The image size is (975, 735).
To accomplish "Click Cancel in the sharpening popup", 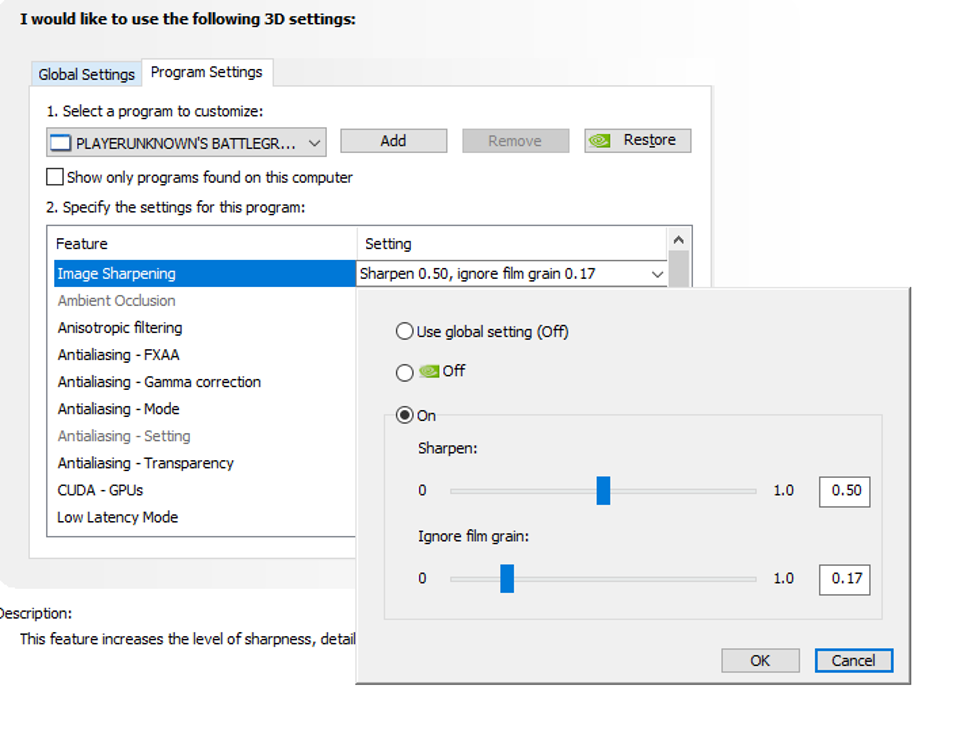I will point(854,660).
